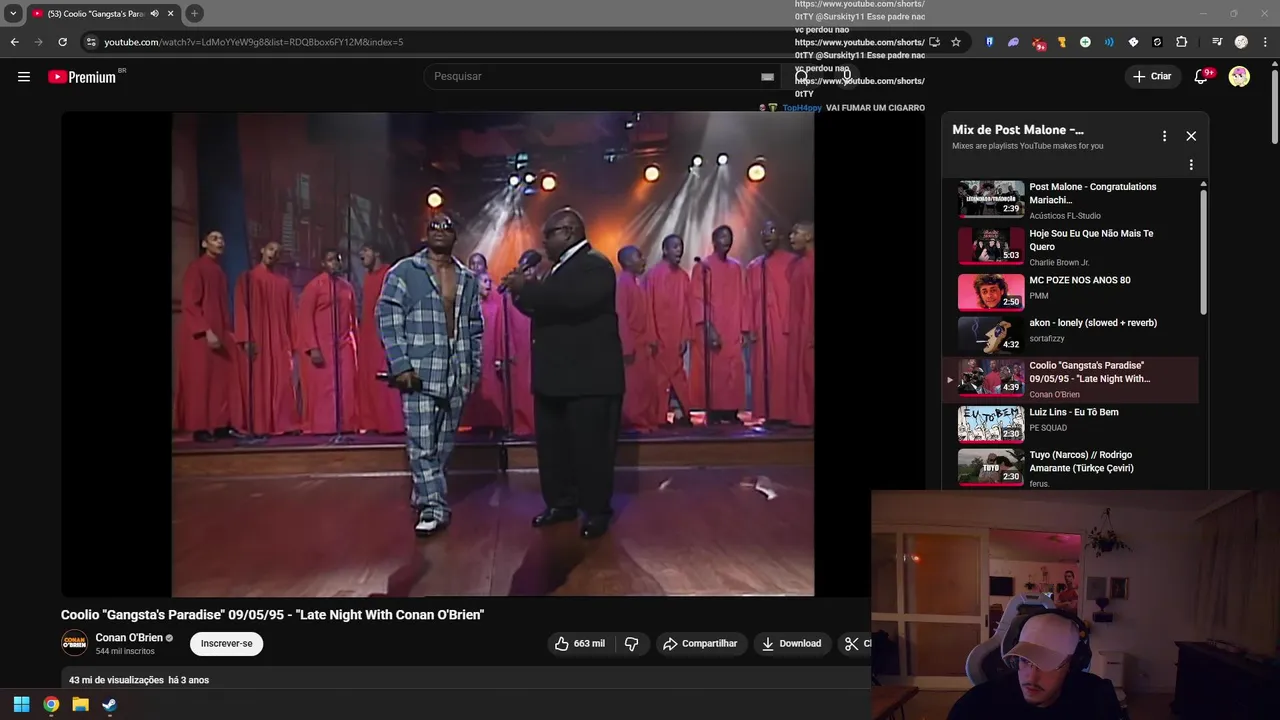Close the Mix de Post Malone panel
1280x720 pixels.
click(1191, 136)
